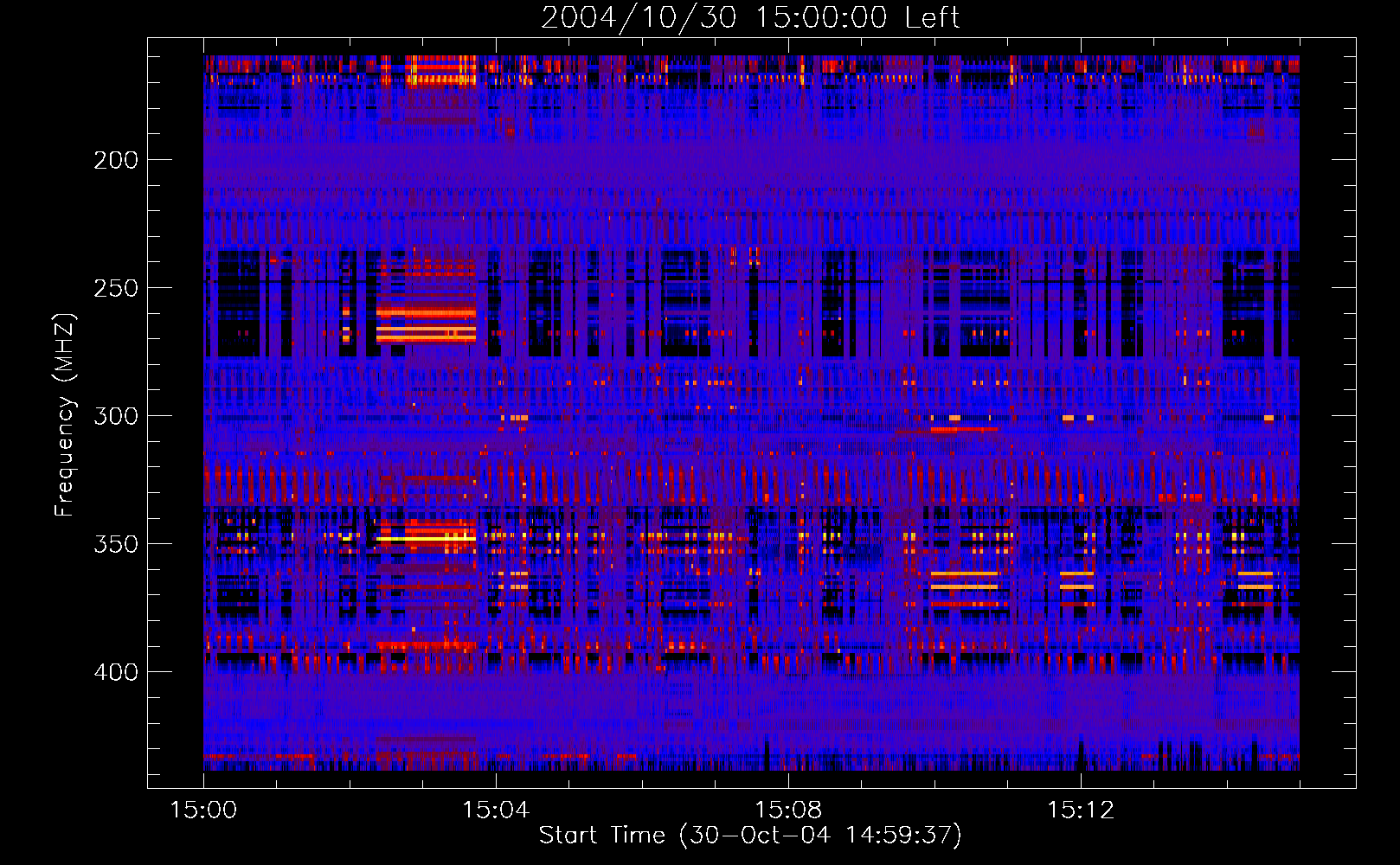Click the 350 frequency tick label
The height and width of the screenshot is (865, 1400).
tap(116, 544)
